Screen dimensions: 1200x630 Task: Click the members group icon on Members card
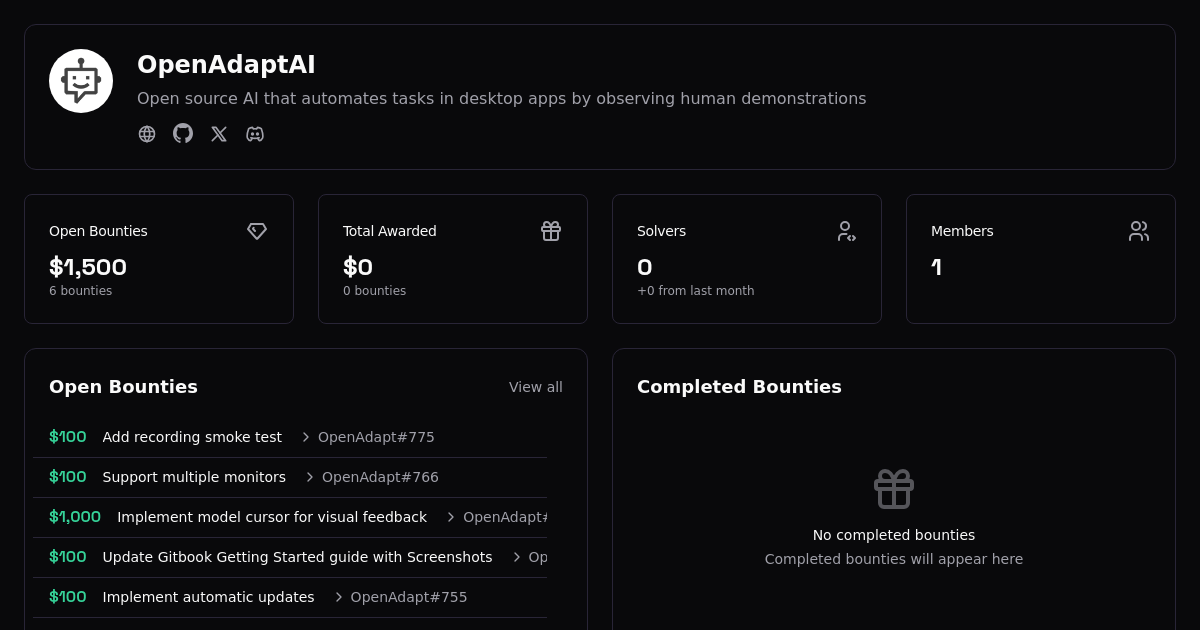[x=1139, y=231]
